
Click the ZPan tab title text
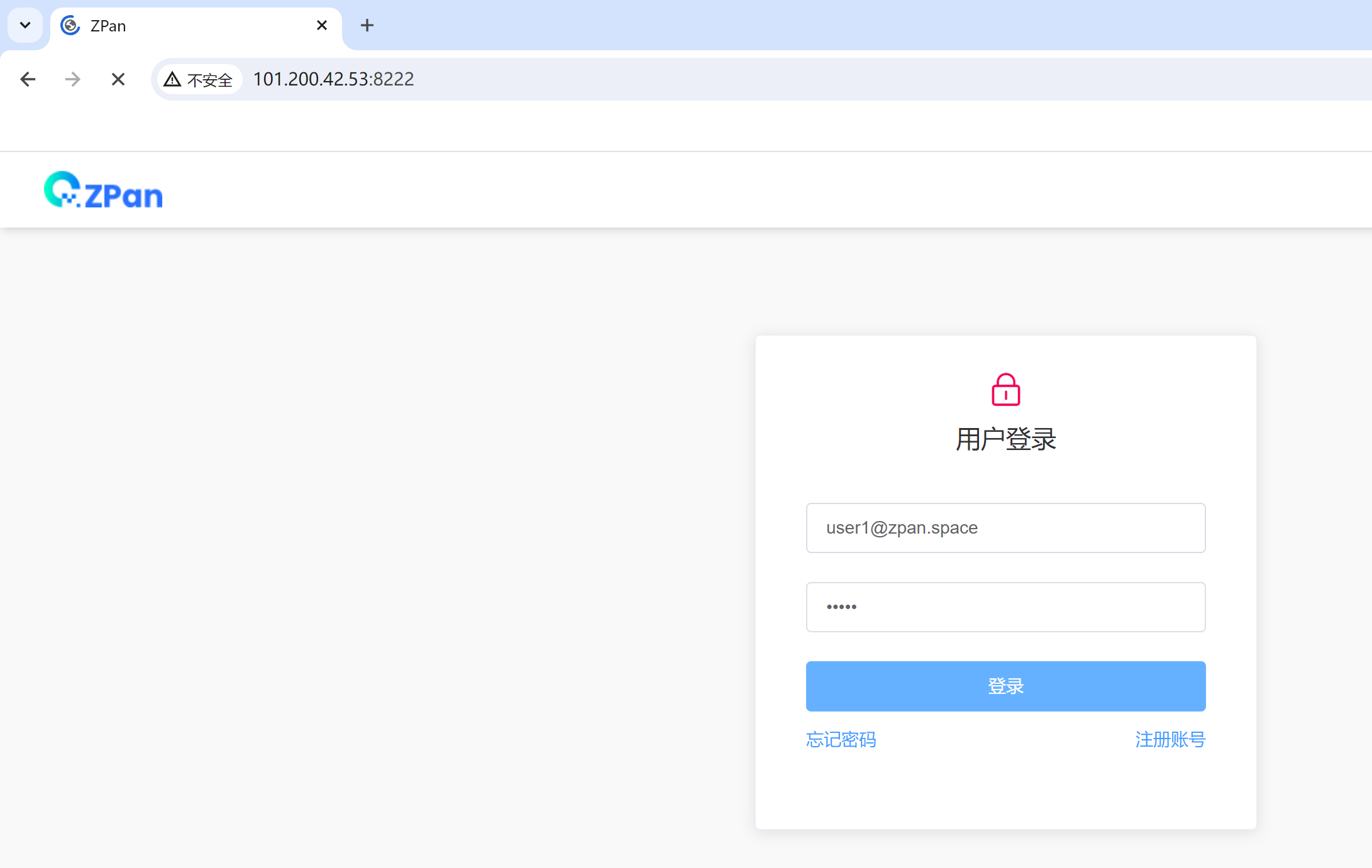(108, 26)
